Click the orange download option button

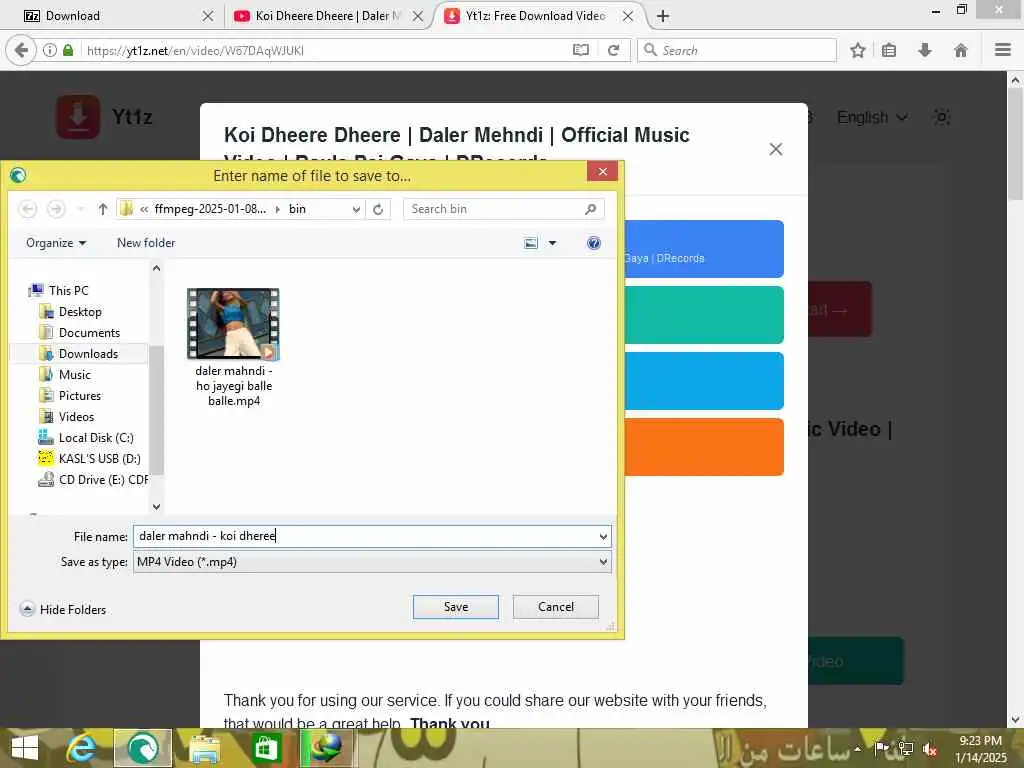point(704,447)
